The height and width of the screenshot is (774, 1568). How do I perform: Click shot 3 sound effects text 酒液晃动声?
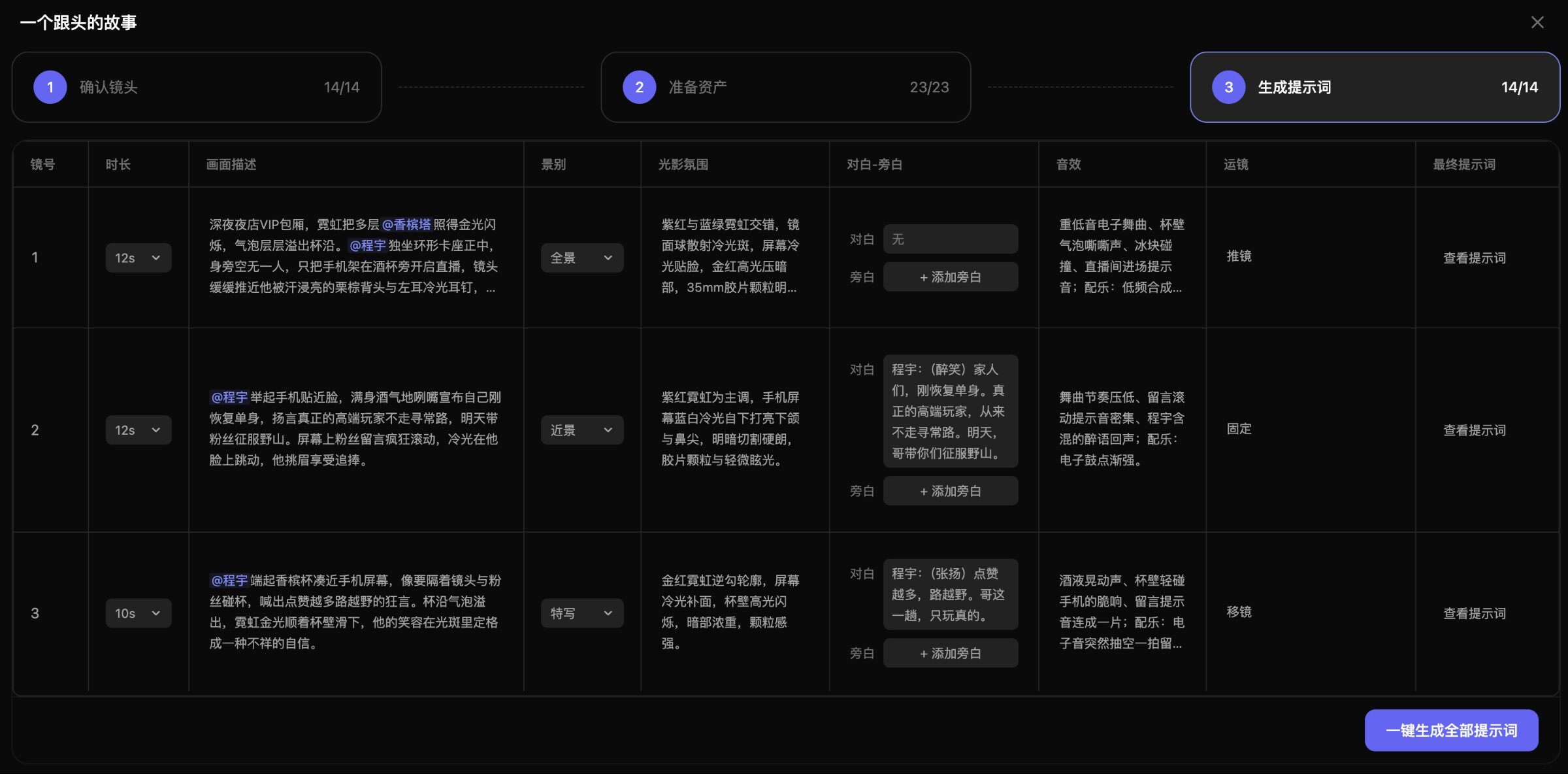1122,612
